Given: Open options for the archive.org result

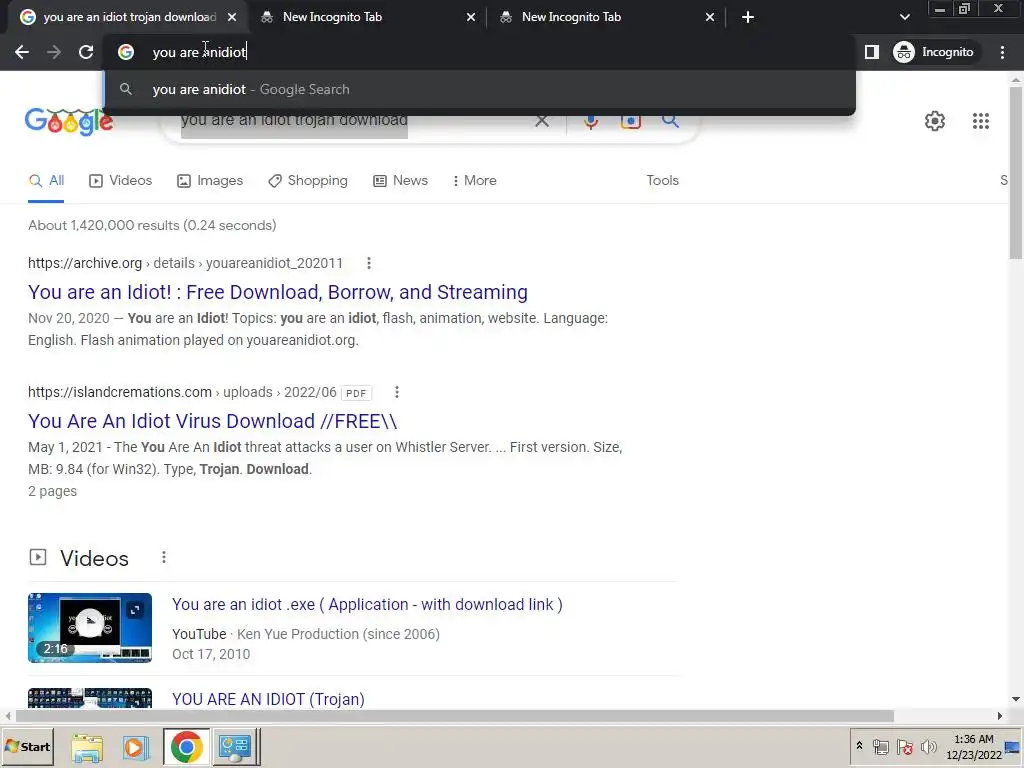Looking at the screenshot, I should click(x=369, y=263).
